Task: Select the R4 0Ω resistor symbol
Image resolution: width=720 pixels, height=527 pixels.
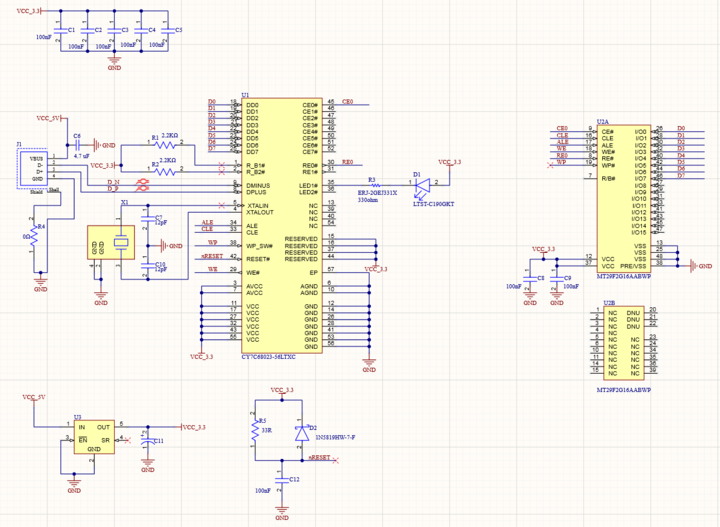Action: pyautogui.click(x=34, y=236)
